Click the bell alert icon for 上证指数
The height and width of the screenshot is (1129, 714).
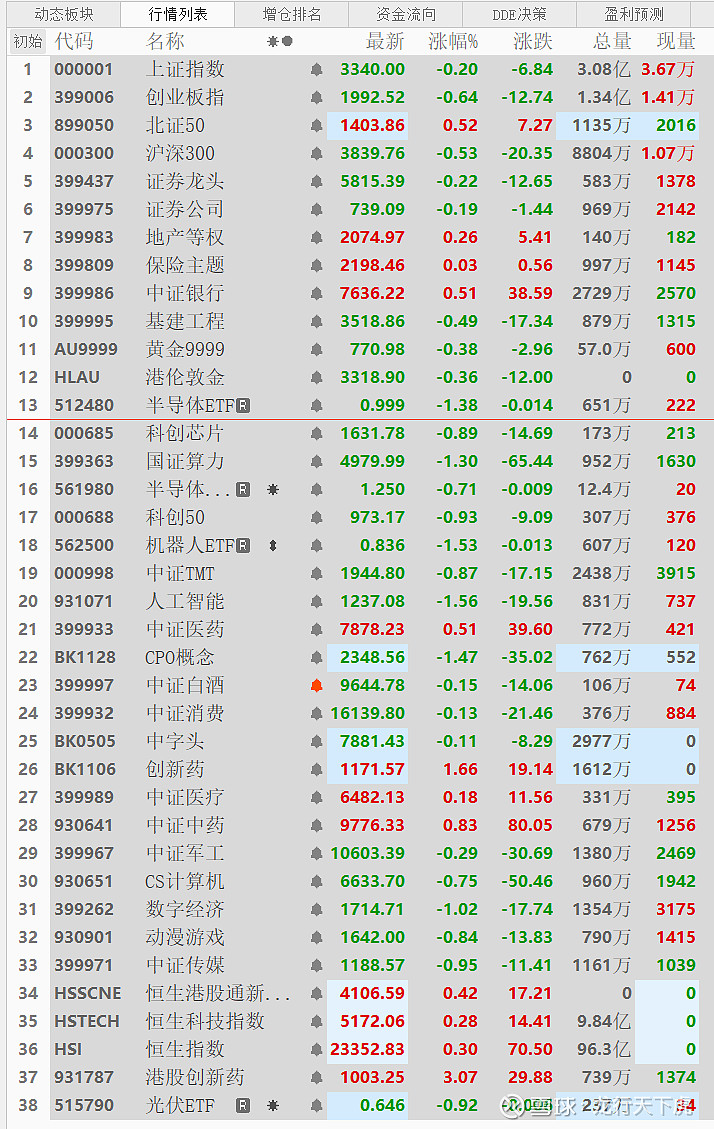point(316,70)
